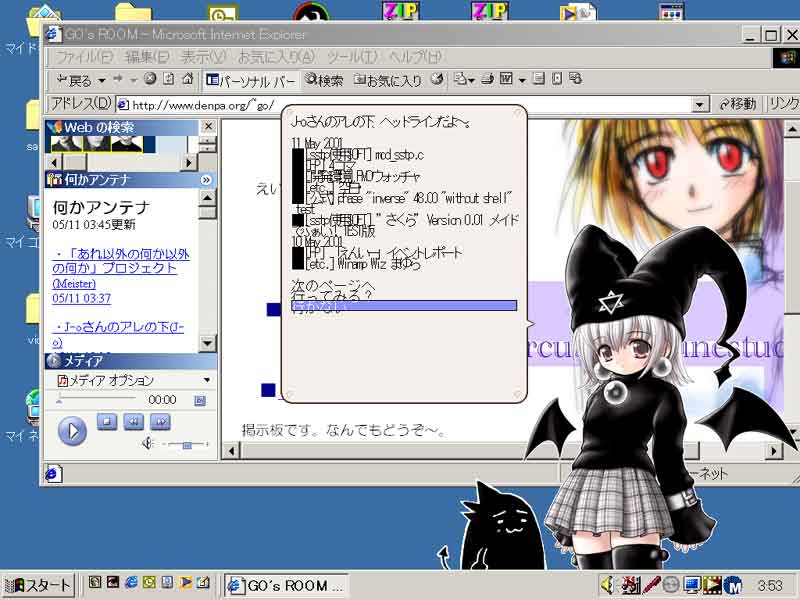Screen dimensions: 800x600
Task: Expand the Edit button dropdown arrow
Action: [522, 80]
